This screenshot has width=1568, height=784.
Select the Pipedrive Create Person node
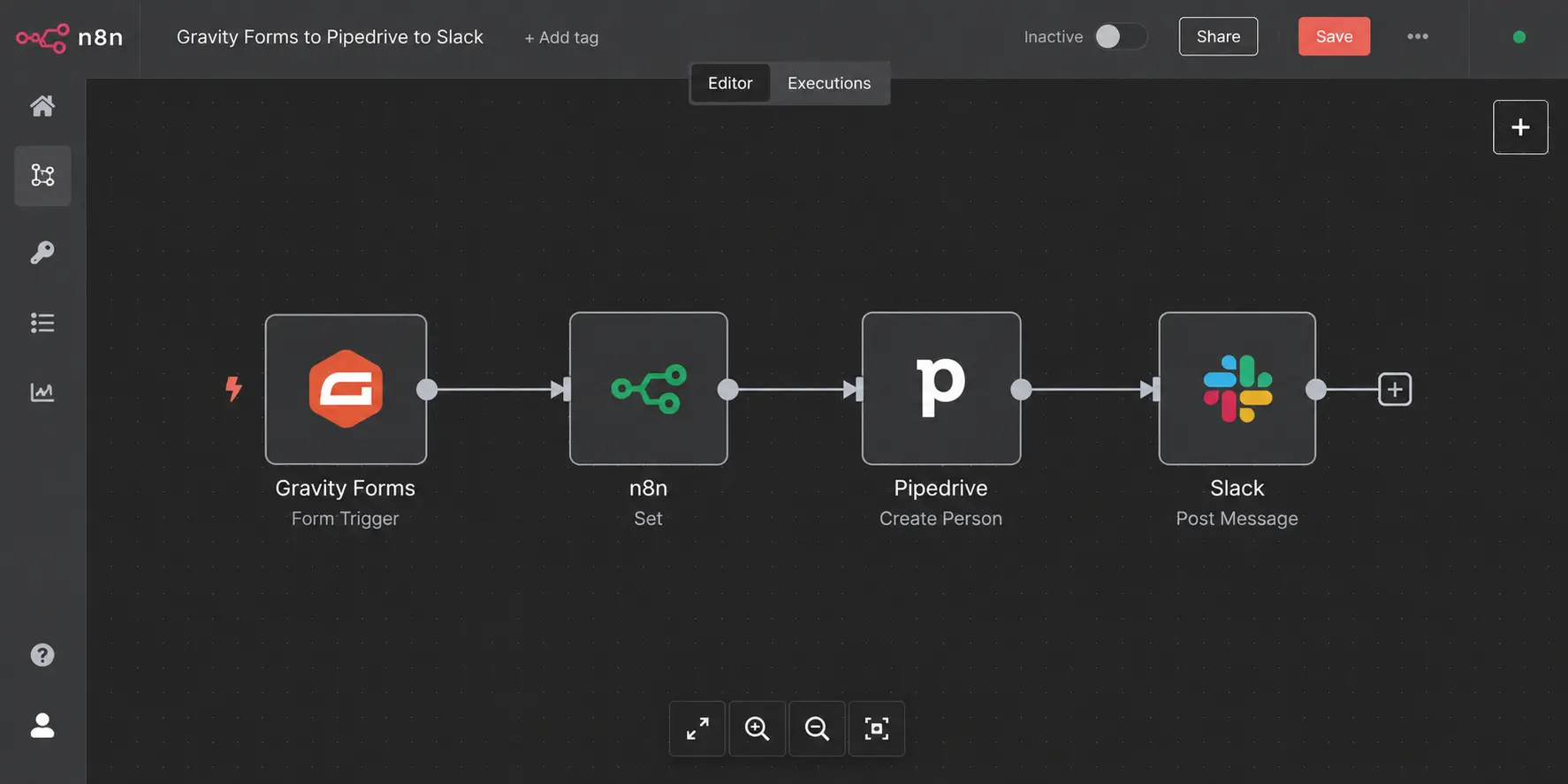tap(941, 389)
